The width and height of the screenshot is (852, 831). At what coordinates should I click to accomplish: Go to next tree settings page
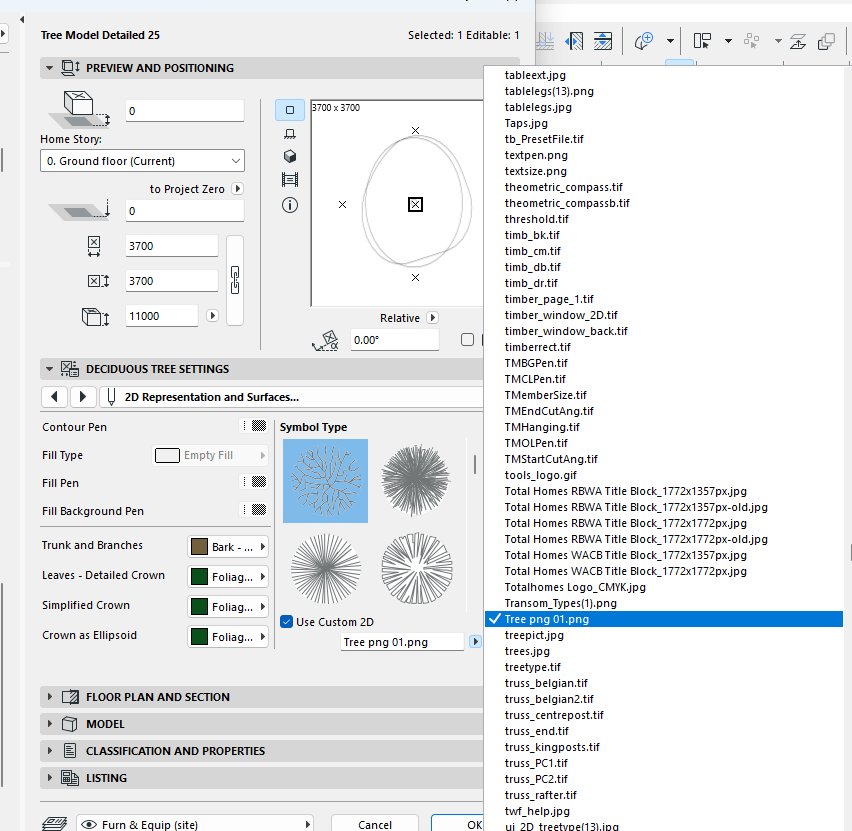(x=84, y=397)
